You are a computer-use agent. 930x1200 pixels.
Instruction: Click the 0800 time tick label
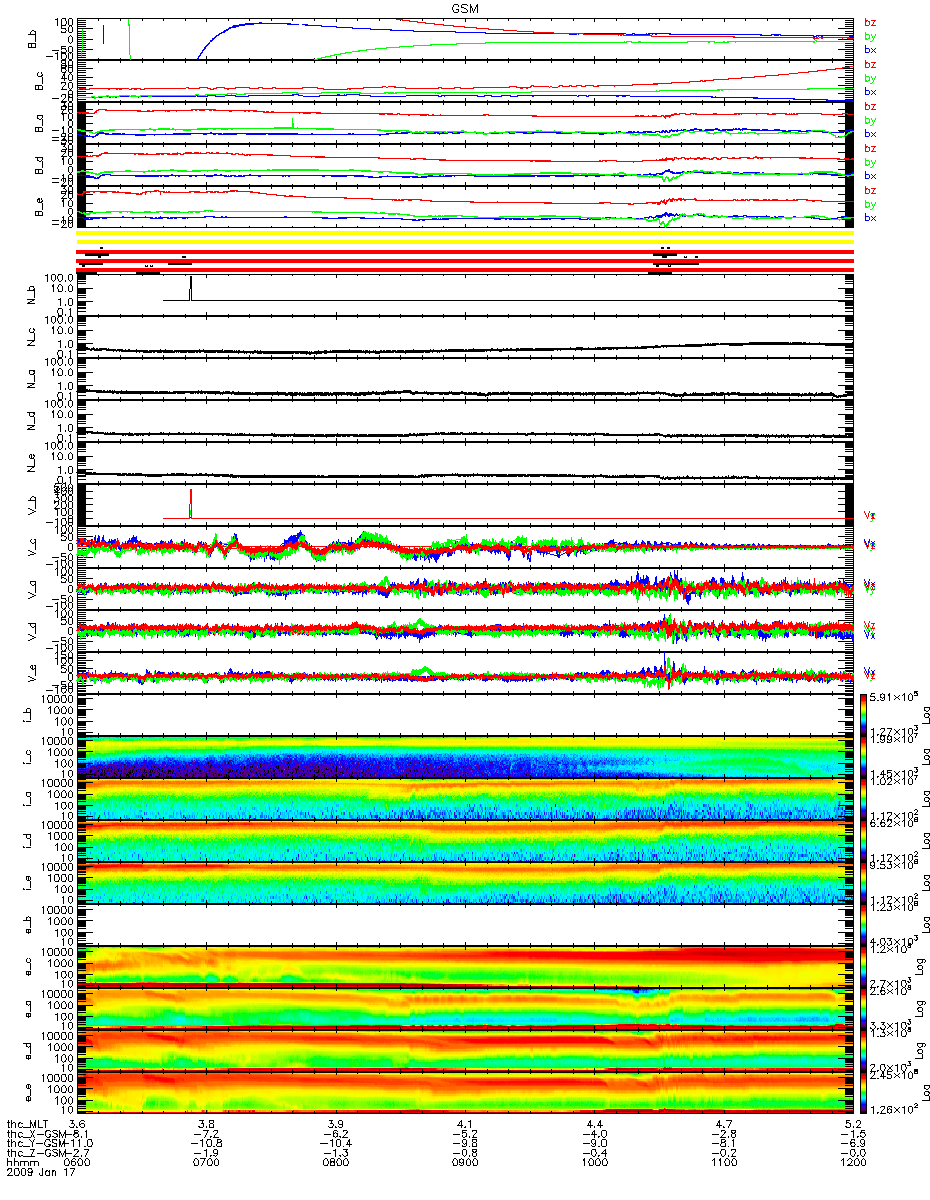pos(336,1162)
